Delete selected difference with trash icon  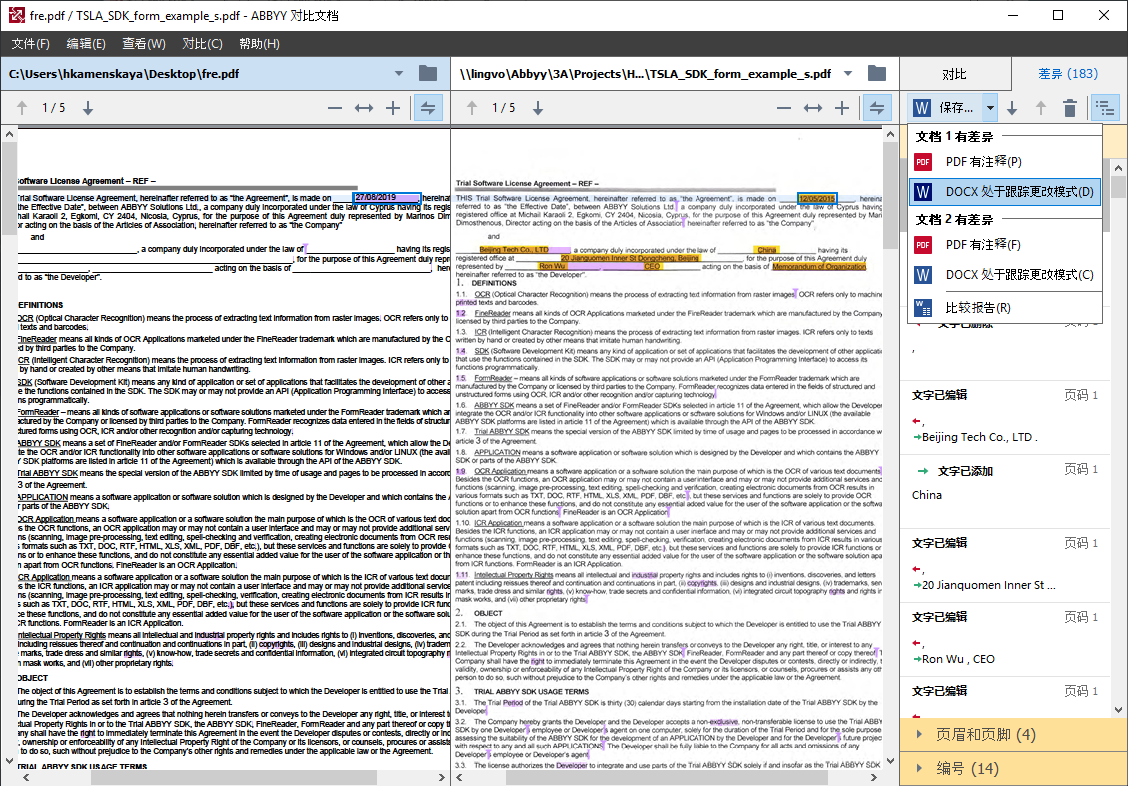(1069, 108)
